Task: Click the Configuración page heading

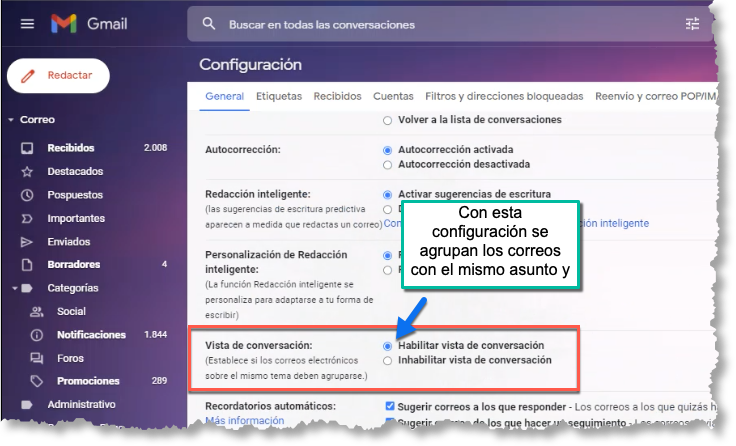Action: point(250,64)
